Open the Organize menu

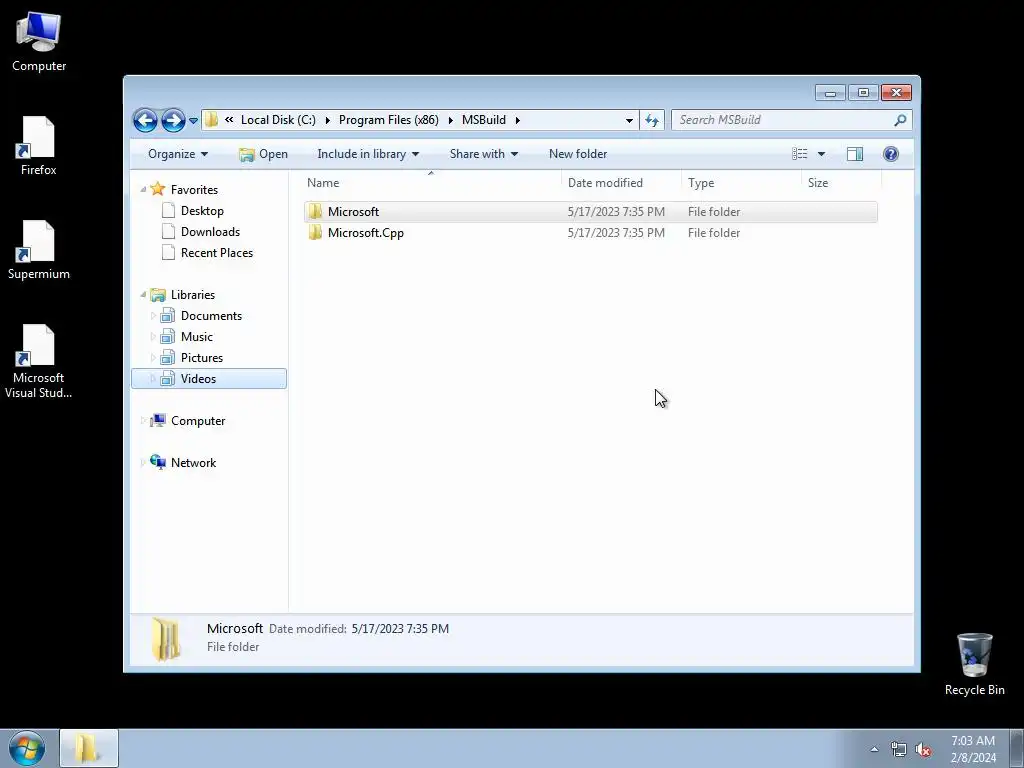tap(178, 154)
